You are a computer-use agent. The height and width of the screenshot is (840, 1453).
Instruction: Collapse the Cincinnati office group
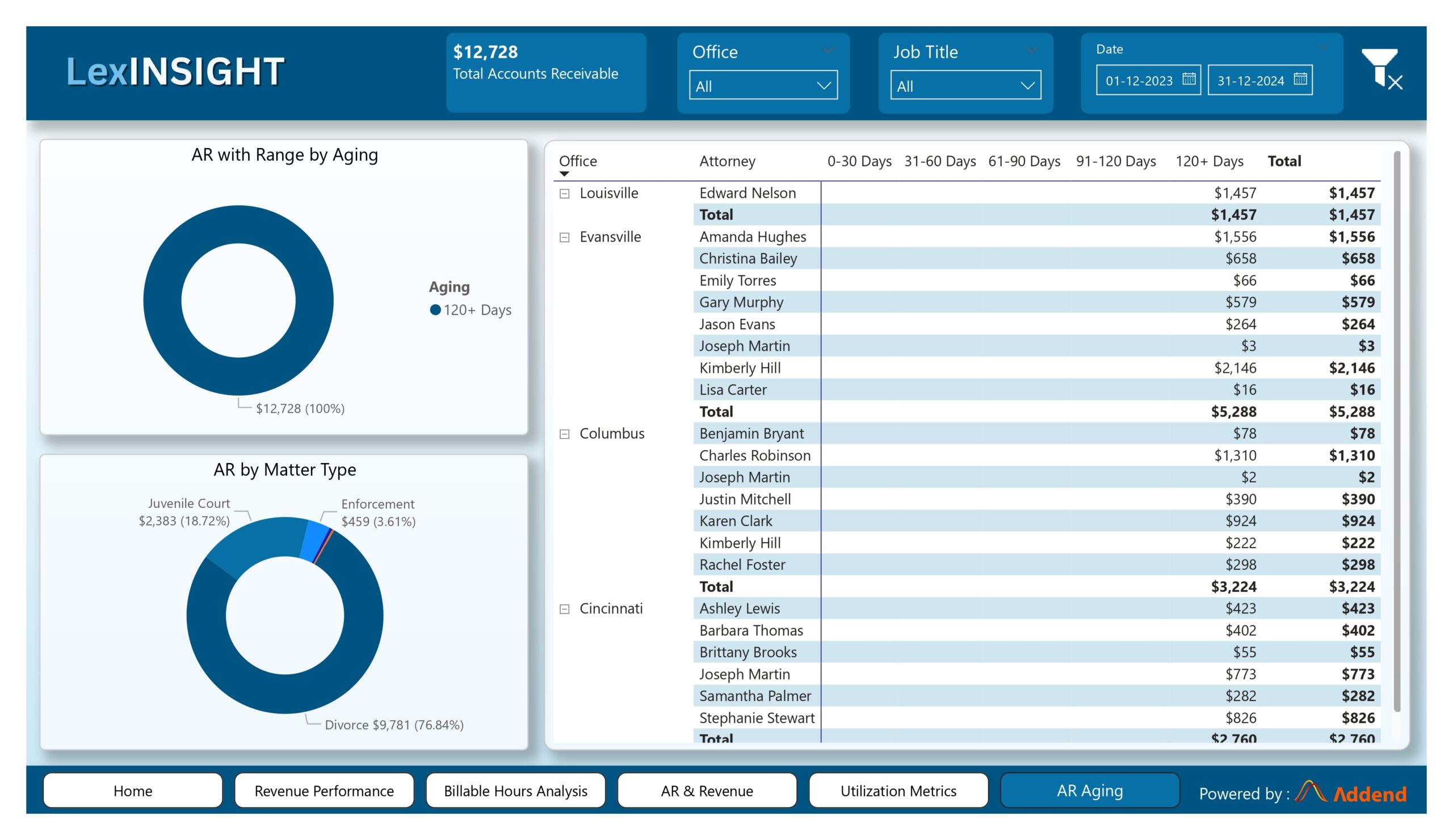click(565, 610)
